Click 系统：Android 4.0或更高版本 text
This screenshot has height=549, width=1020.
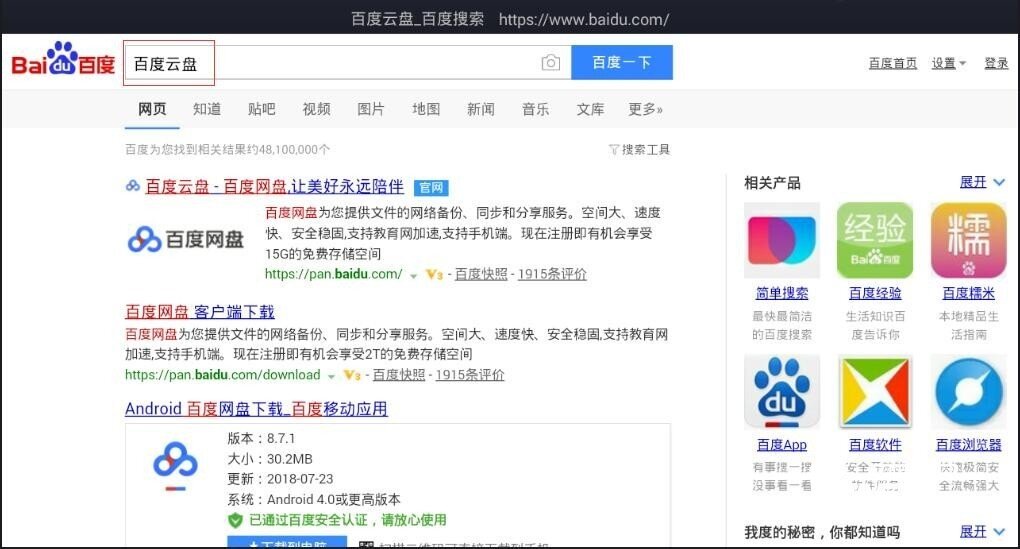coord(314,500)
